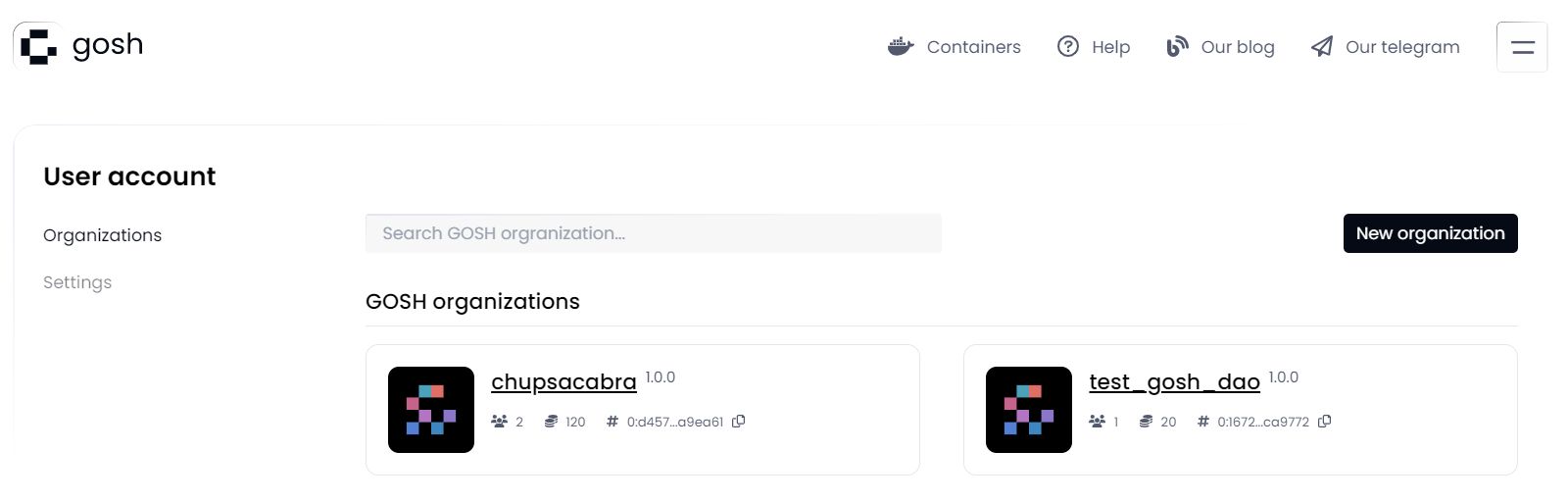
Task: Copy chupsacabra address with copy icon
Action: coord(739,422)
